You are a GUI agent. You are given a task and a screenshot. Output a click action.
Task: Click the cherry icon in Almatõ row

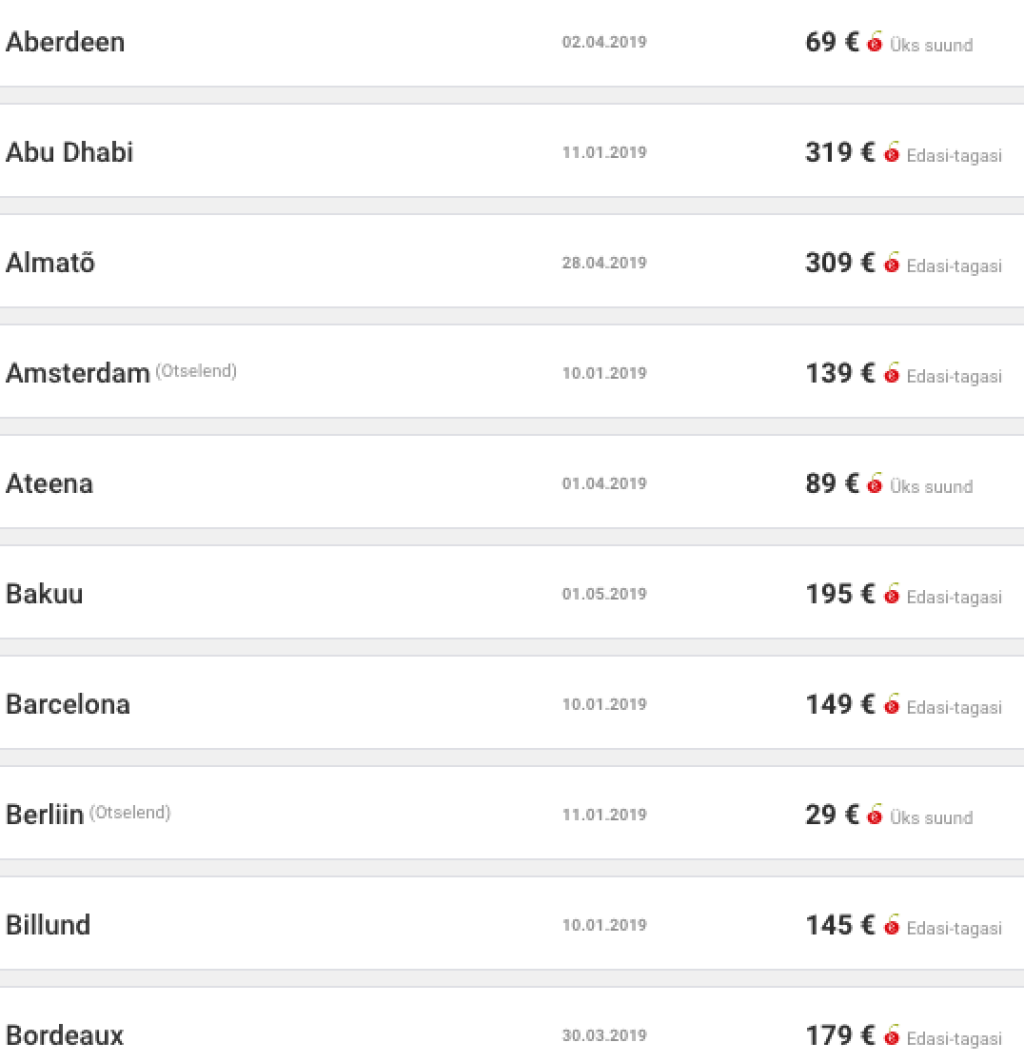click(x=892, y=264)
